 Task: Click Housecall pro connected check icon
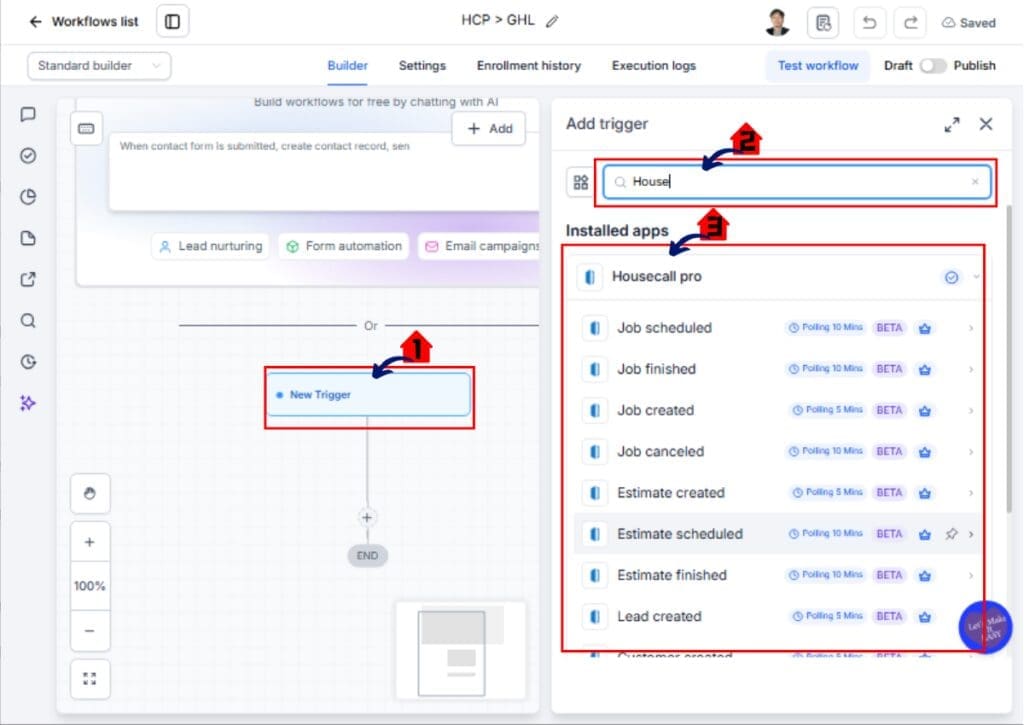952,277
